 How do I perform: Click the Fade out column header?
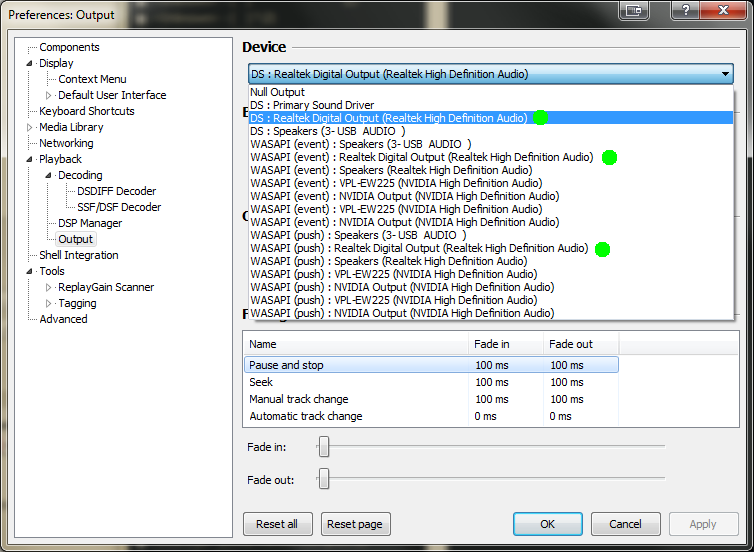[581, 344]
